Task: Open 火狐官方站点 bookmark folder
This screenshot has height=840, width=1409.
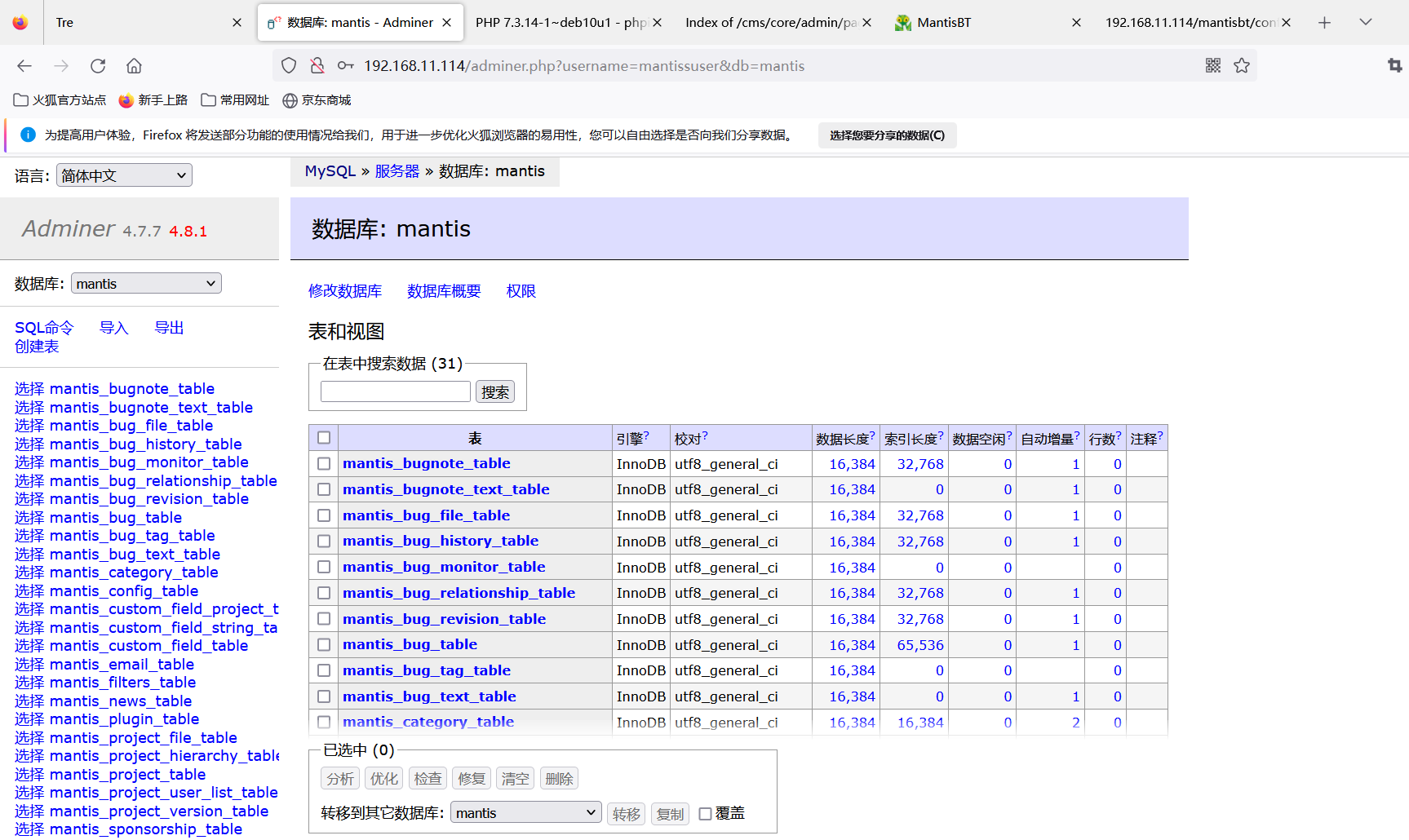Action: [60, 100]
